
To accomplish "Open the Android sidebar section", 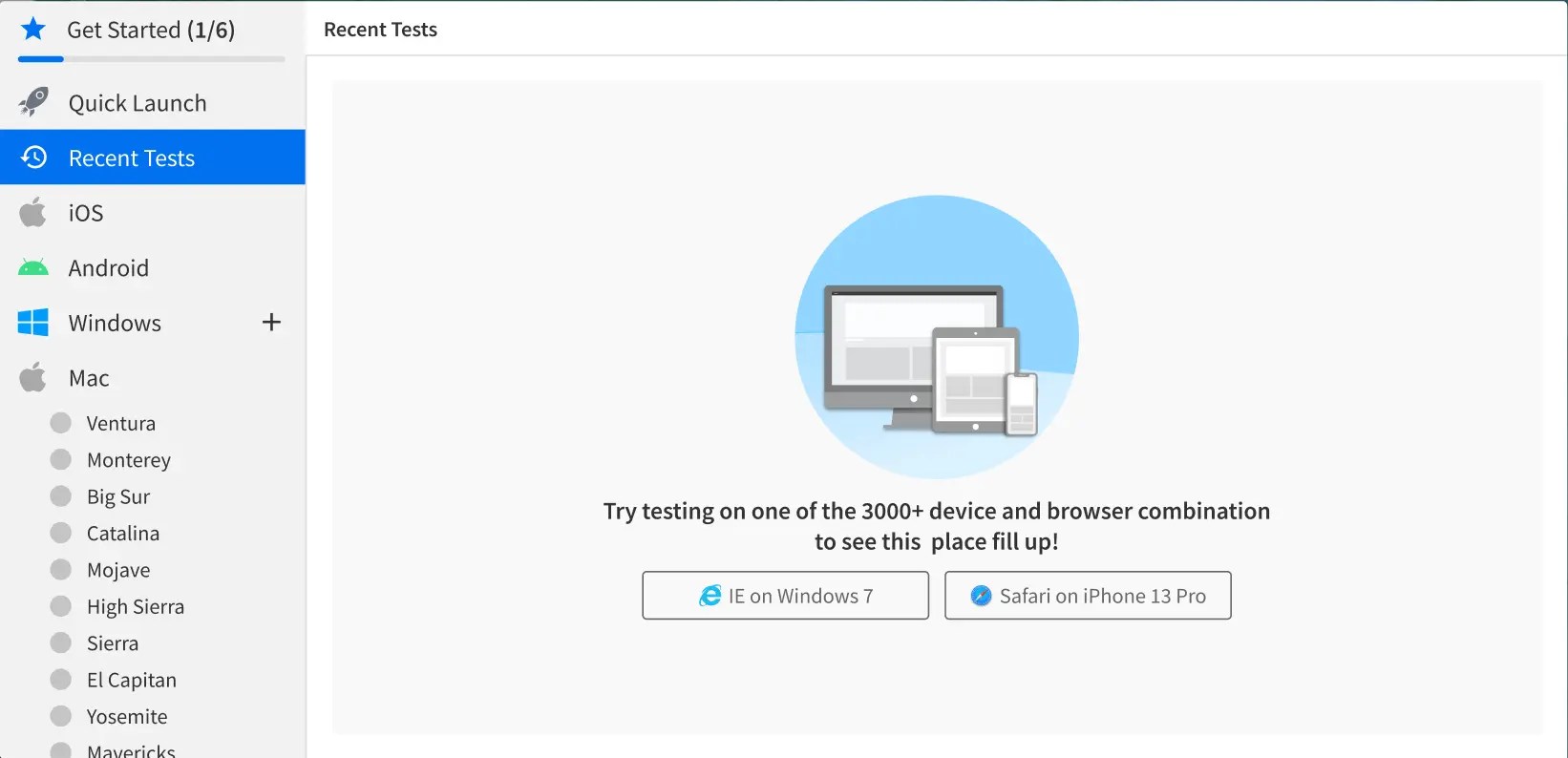I will pos(109,268).
